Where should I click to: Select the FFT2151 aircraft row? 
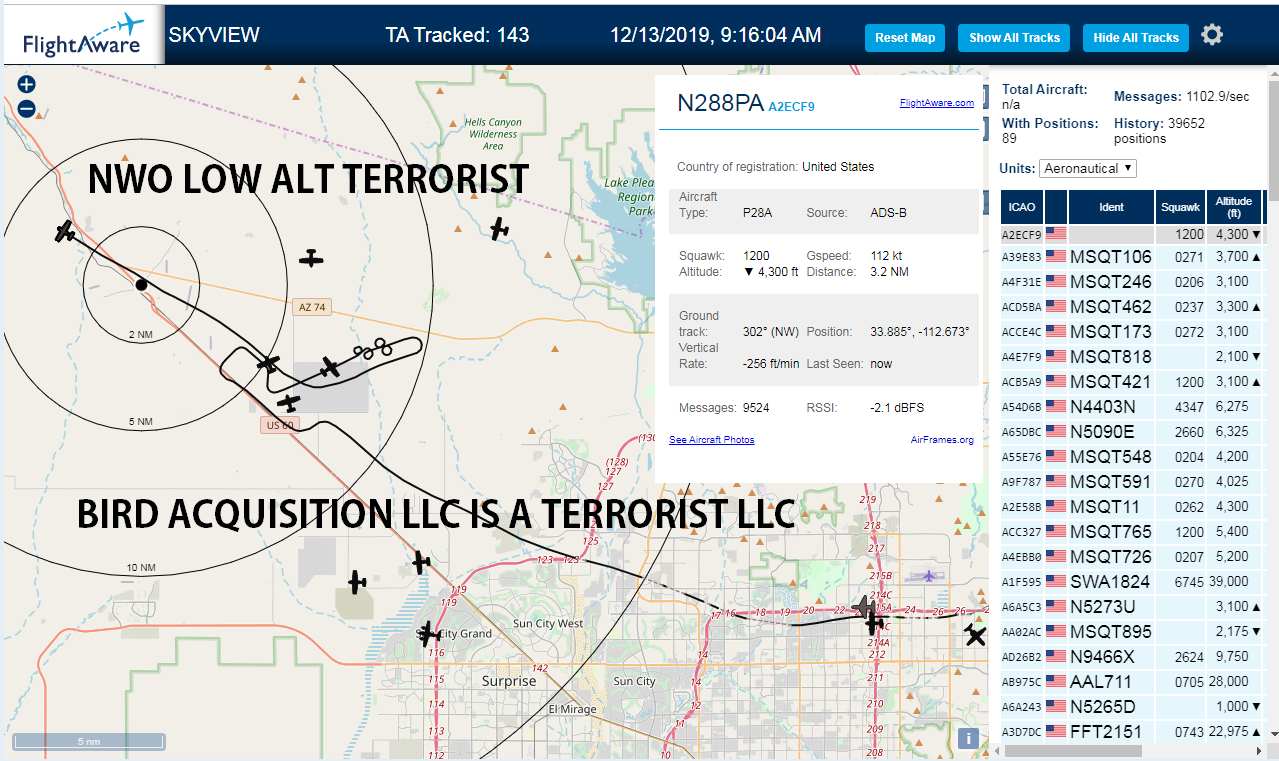(1132, 732)
